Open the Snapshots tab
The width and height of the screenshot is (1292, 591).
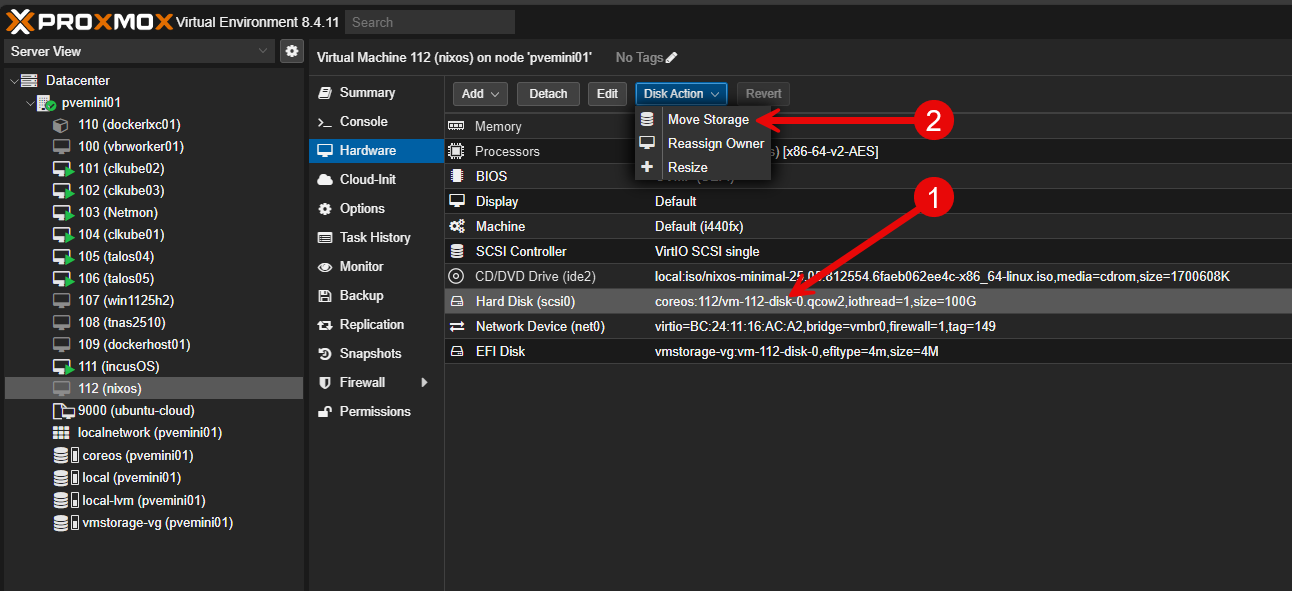click(x=376, y=353)
